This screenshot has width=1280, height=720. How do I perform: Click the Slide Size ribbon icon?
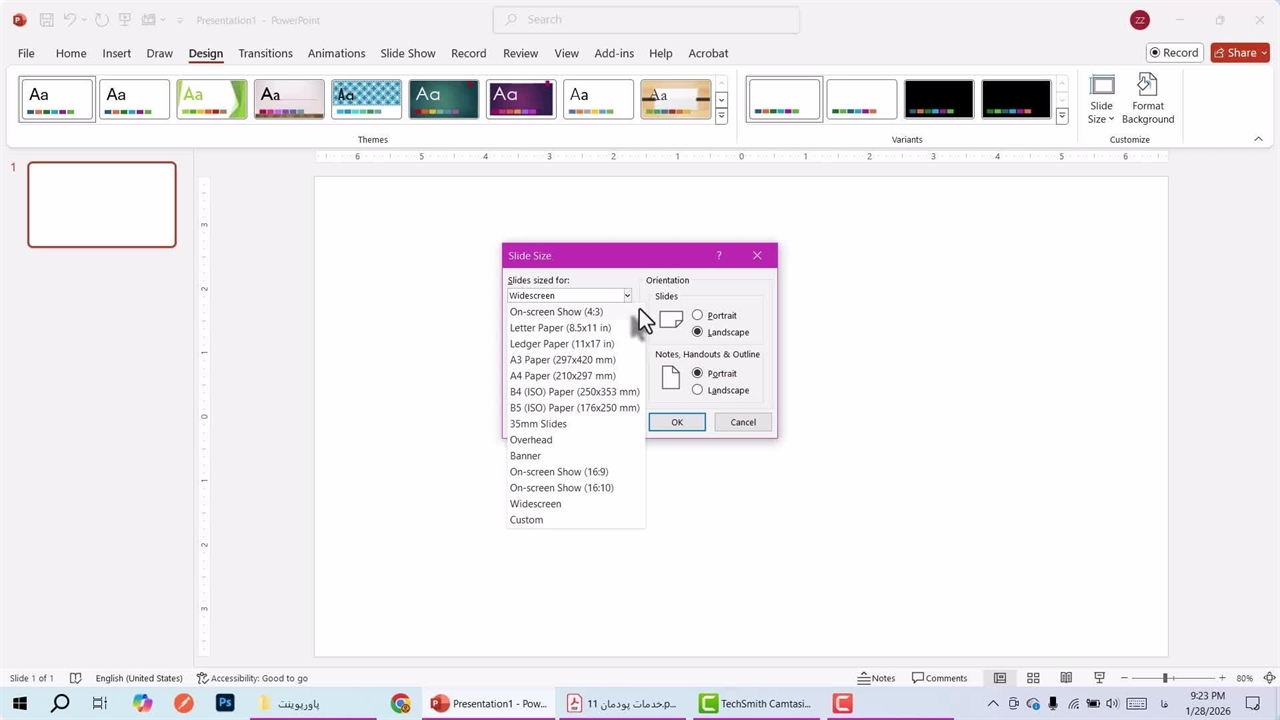point(1101,100)
